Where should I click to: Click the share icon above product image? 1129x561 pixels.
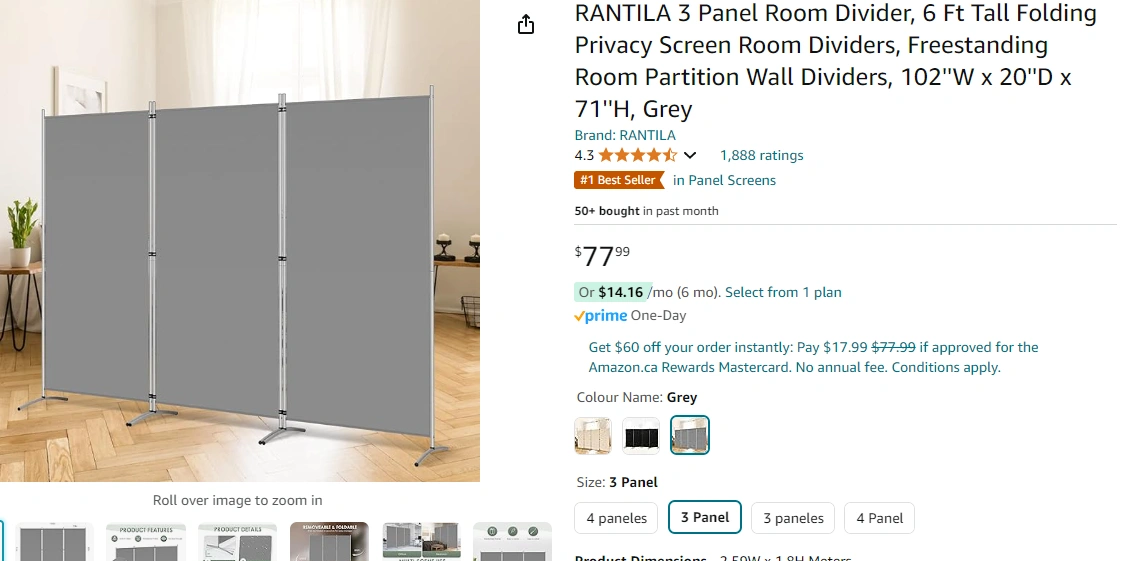(x=526, y=24)
